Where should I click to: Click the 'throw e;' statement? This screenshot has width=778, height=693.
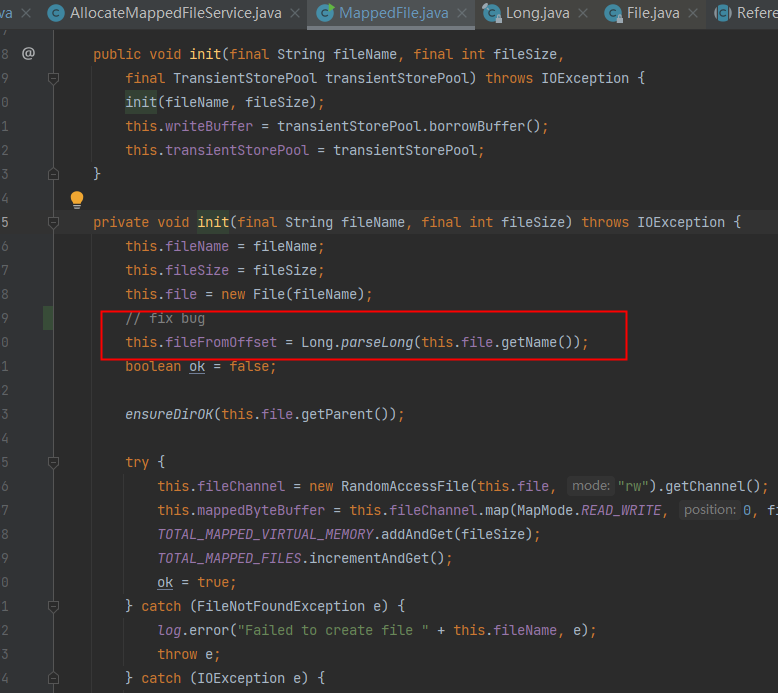pos(189,654)
